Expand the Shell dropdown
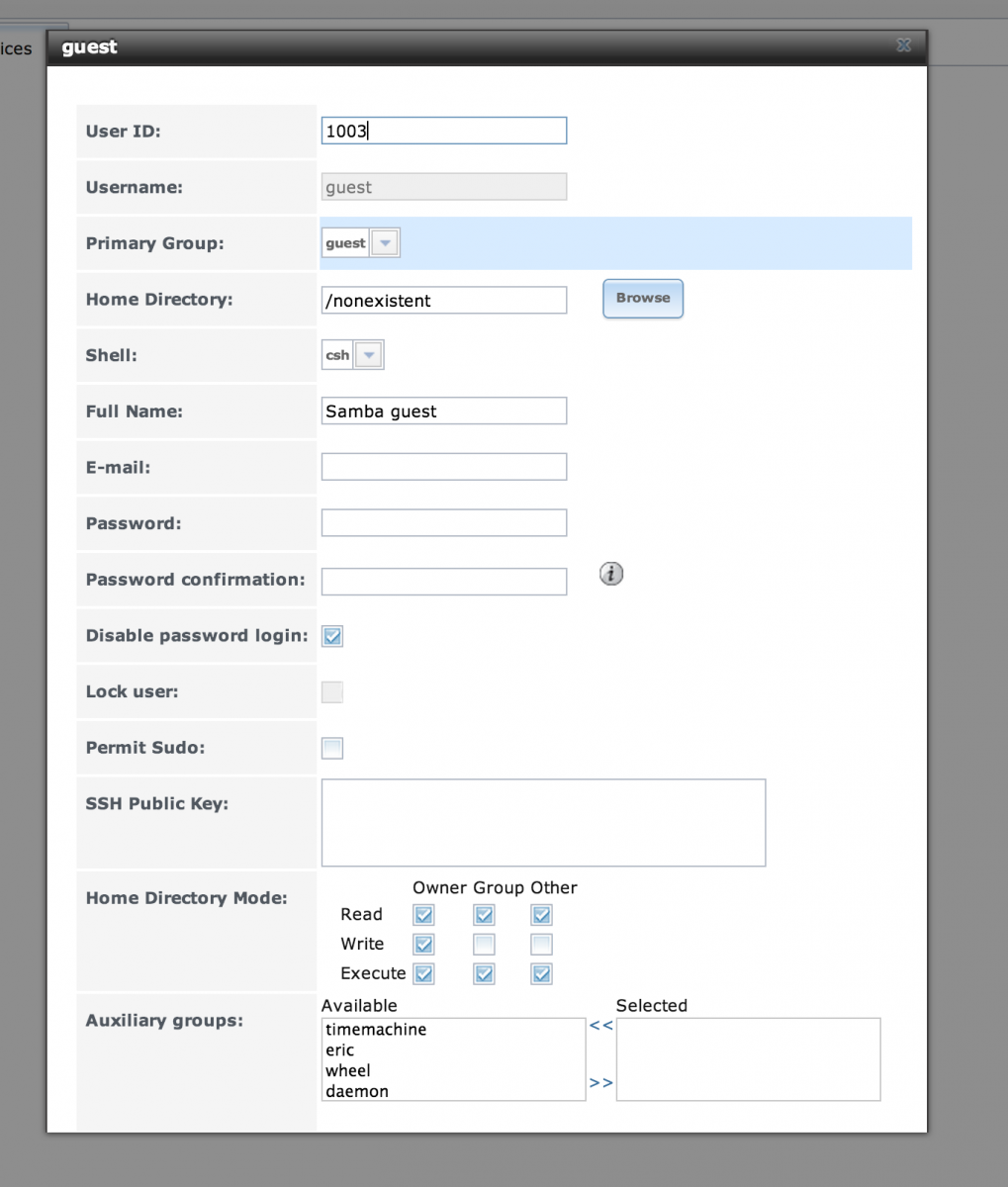Screen dimensions: 1008x1187 pyautogui.click(x=368, y=355)
